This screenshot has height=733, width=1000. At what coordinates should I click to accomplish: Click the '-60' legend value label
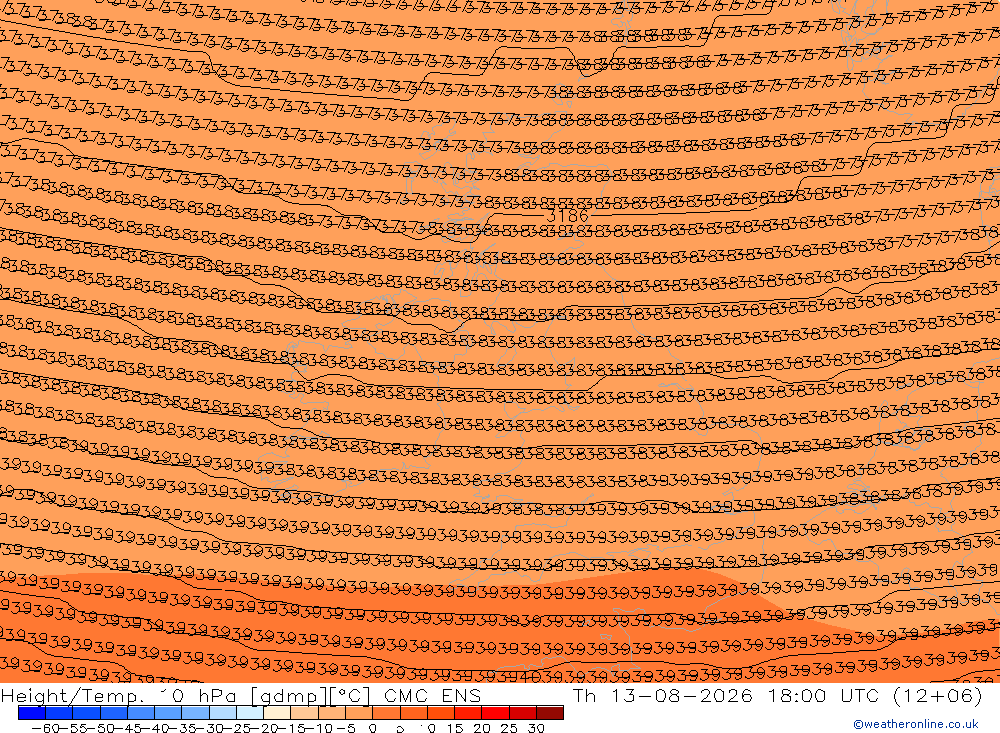[x=45, y=728]
